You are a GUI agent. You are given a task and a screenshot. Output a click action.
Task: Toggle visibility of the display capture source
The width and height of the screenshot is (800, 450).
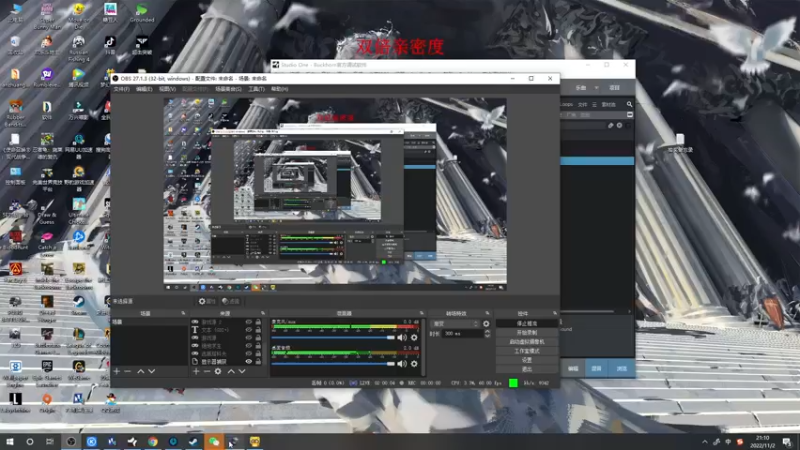[x=249, y=361]
